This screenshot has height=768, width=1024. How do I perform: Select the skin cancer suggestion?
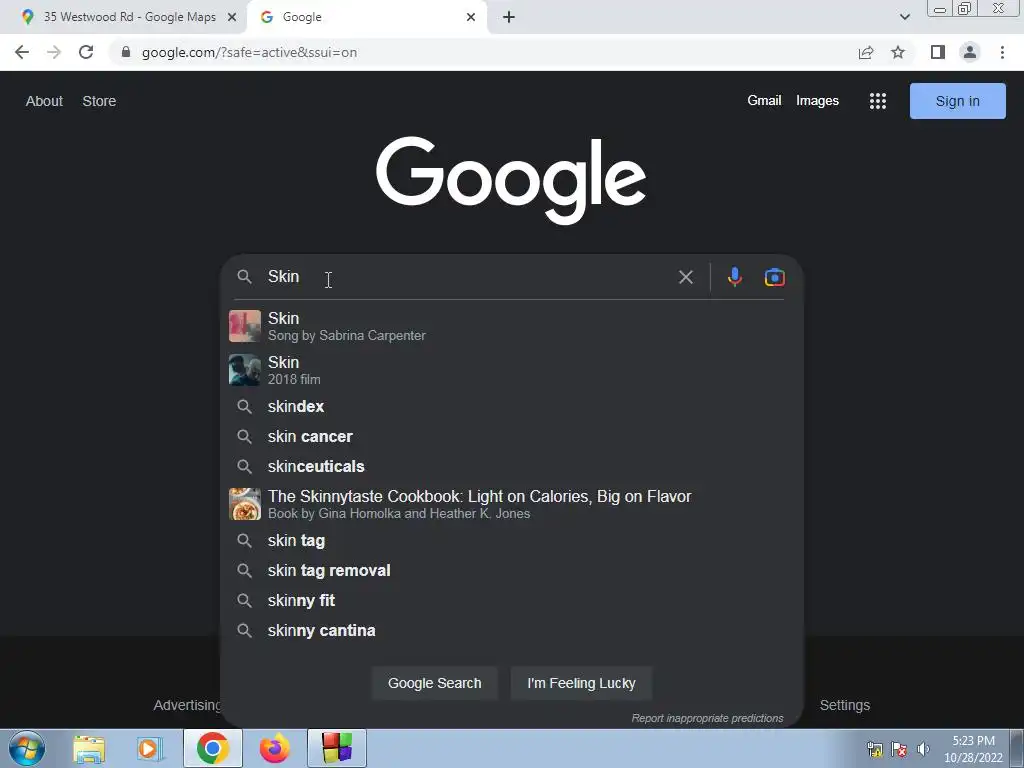point(511,436)
